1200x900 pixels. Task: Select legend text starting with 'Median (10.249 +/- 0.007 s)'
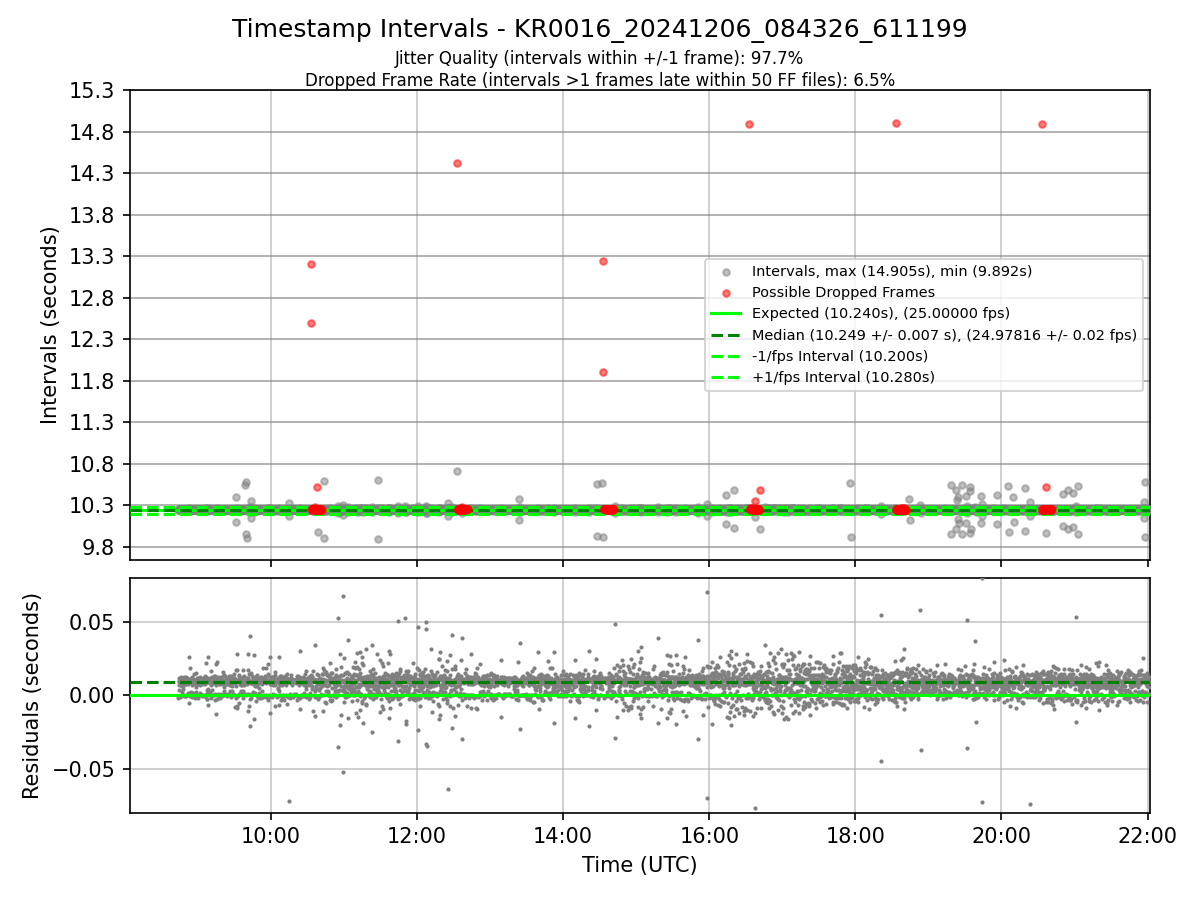point(944,335)
